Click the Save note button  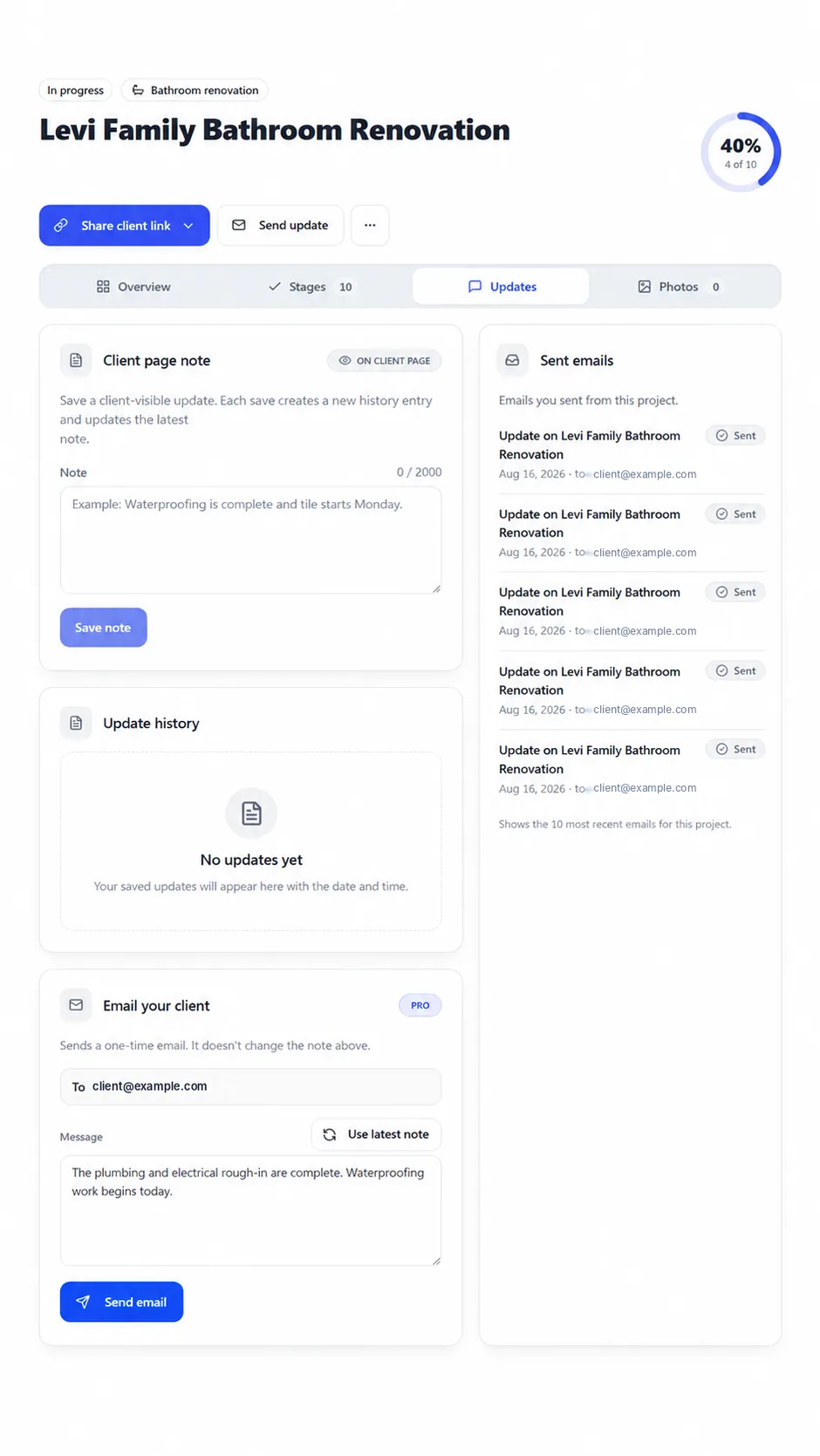(x=103, y=628)
